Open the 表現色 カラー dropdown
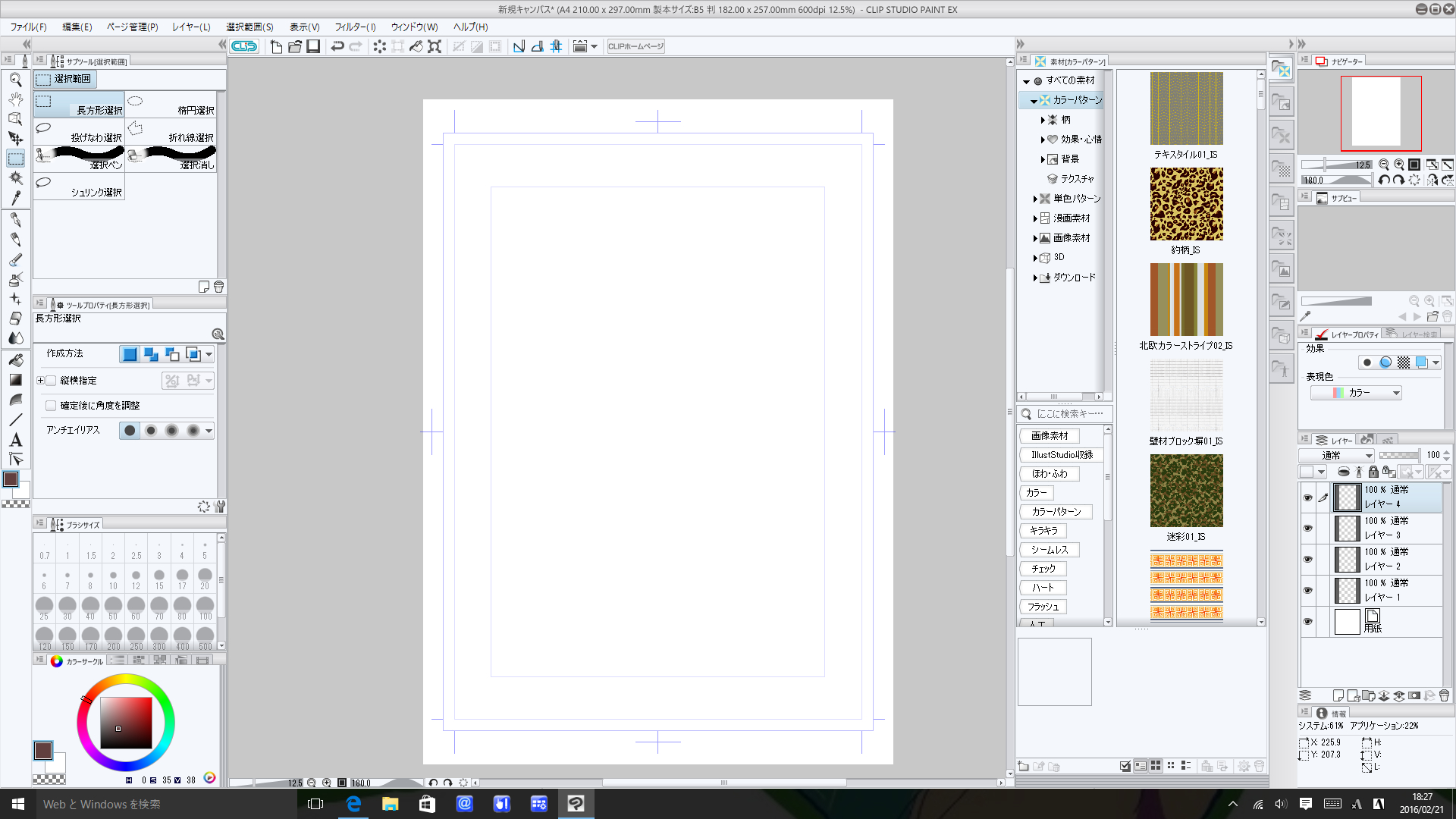This screenshot has width=1456, height=819. pyautogui.click(x=1356, y=393)
